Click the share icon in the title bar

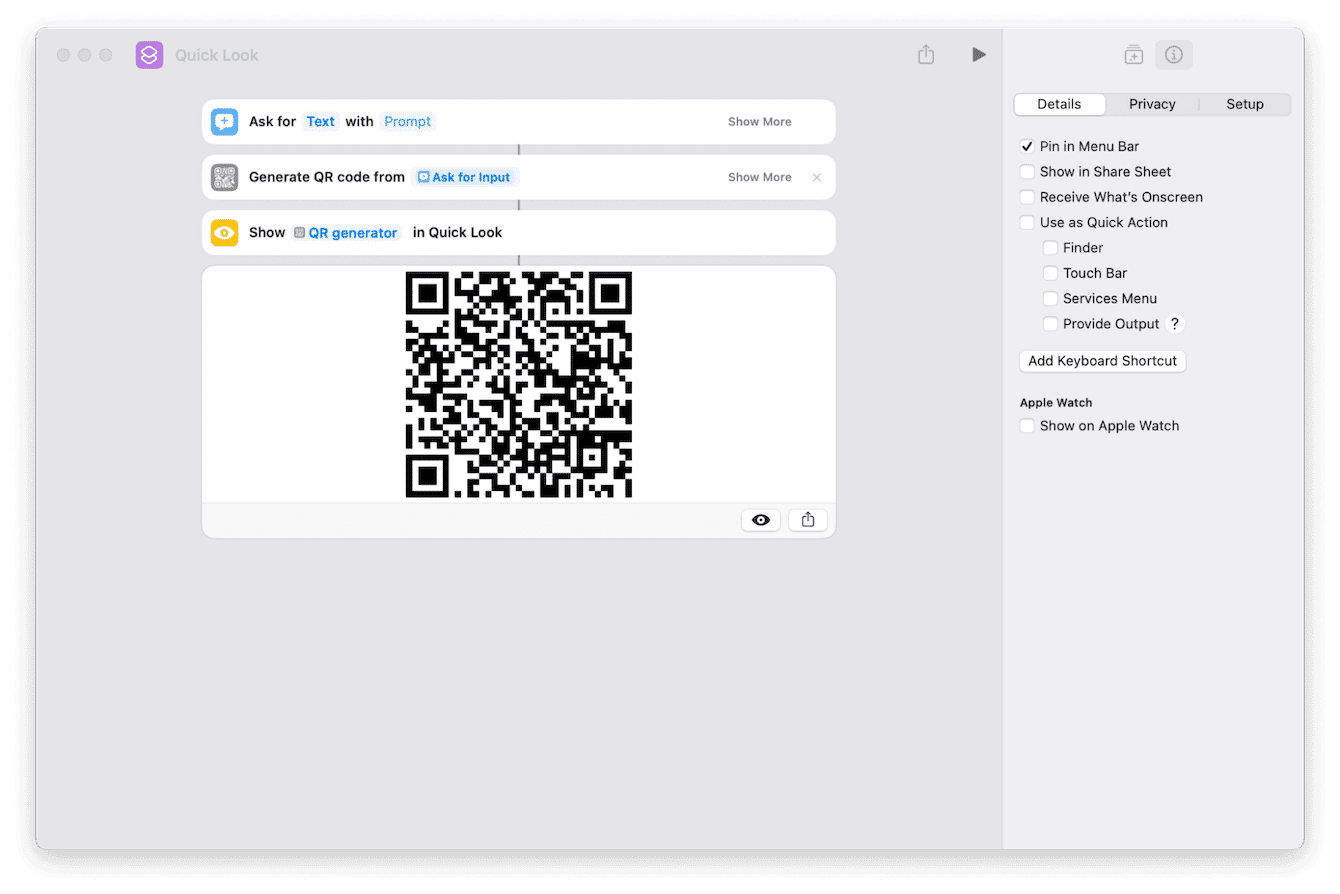tap(926, 55)
